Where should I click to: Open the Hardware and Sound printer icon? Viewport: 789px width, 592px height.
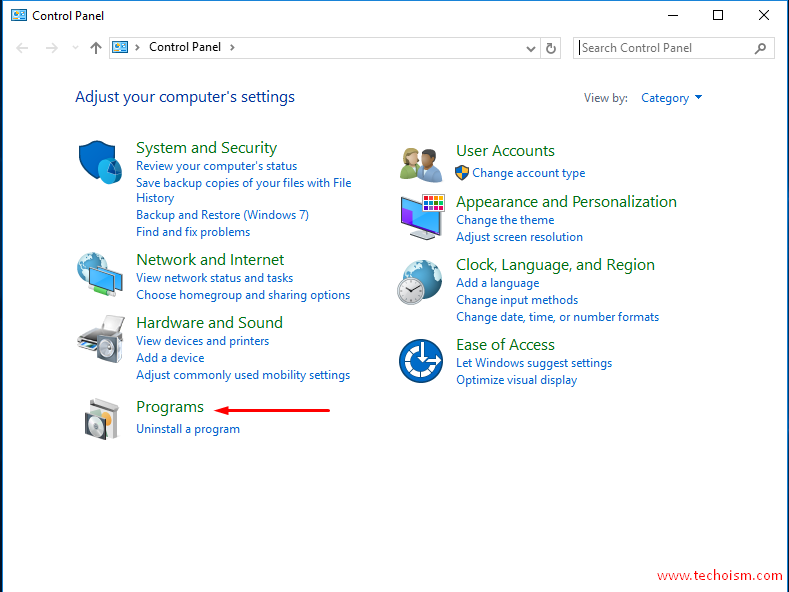(x=101, y=339)
